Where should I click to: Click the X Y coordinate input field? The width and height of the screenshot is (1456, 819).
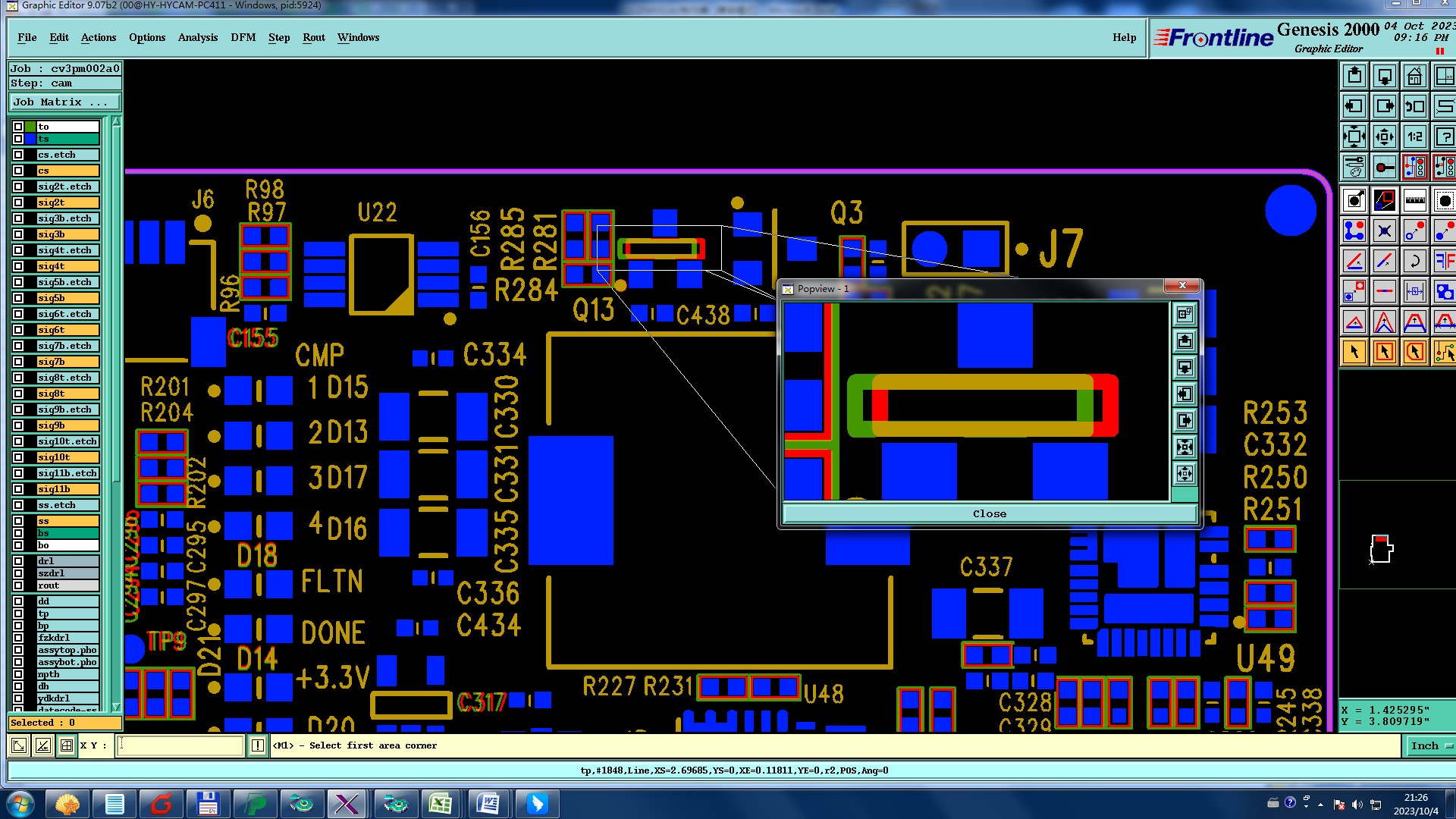pos(180,746)
